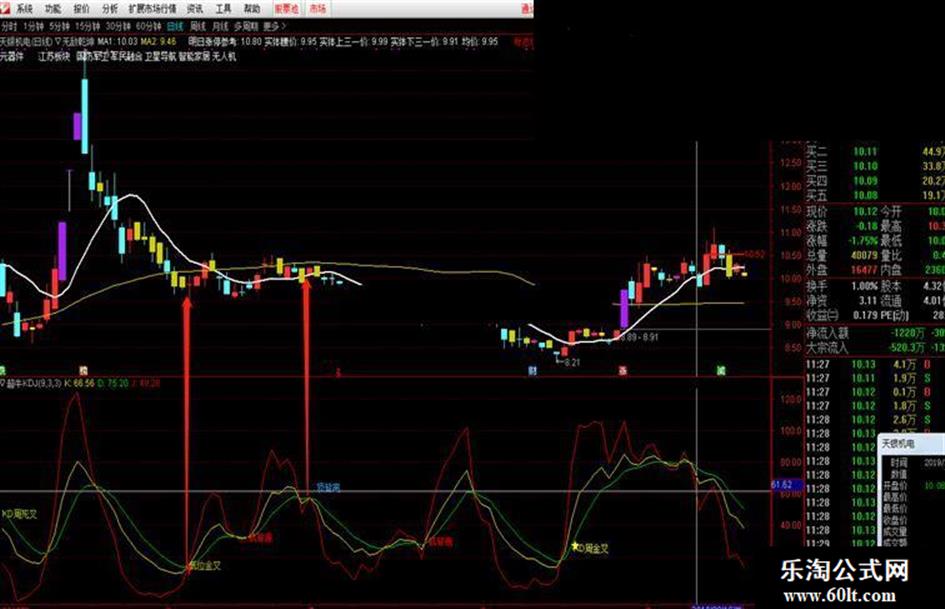Switch to the 周线 period tab
Image resolution: width=945 pixels, height=609 pixels.
[x=198, y=27]
